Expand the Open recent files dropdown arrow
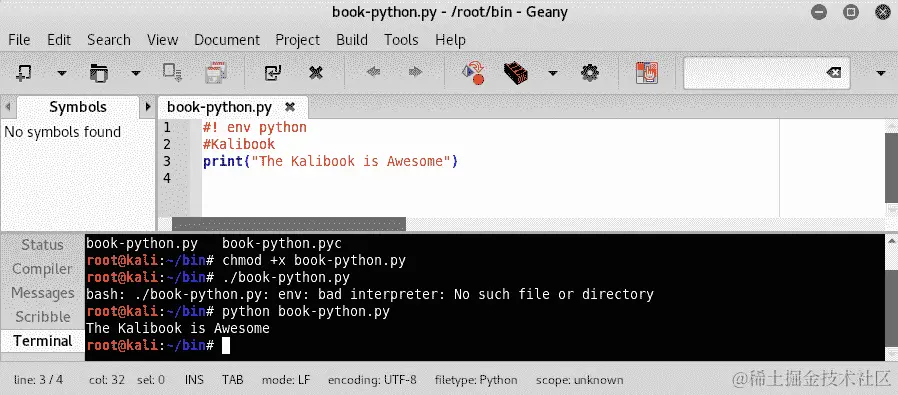Image resolution: width=898 pixels, height=395 pixels. pyautogui.click(x=136, y=73)
